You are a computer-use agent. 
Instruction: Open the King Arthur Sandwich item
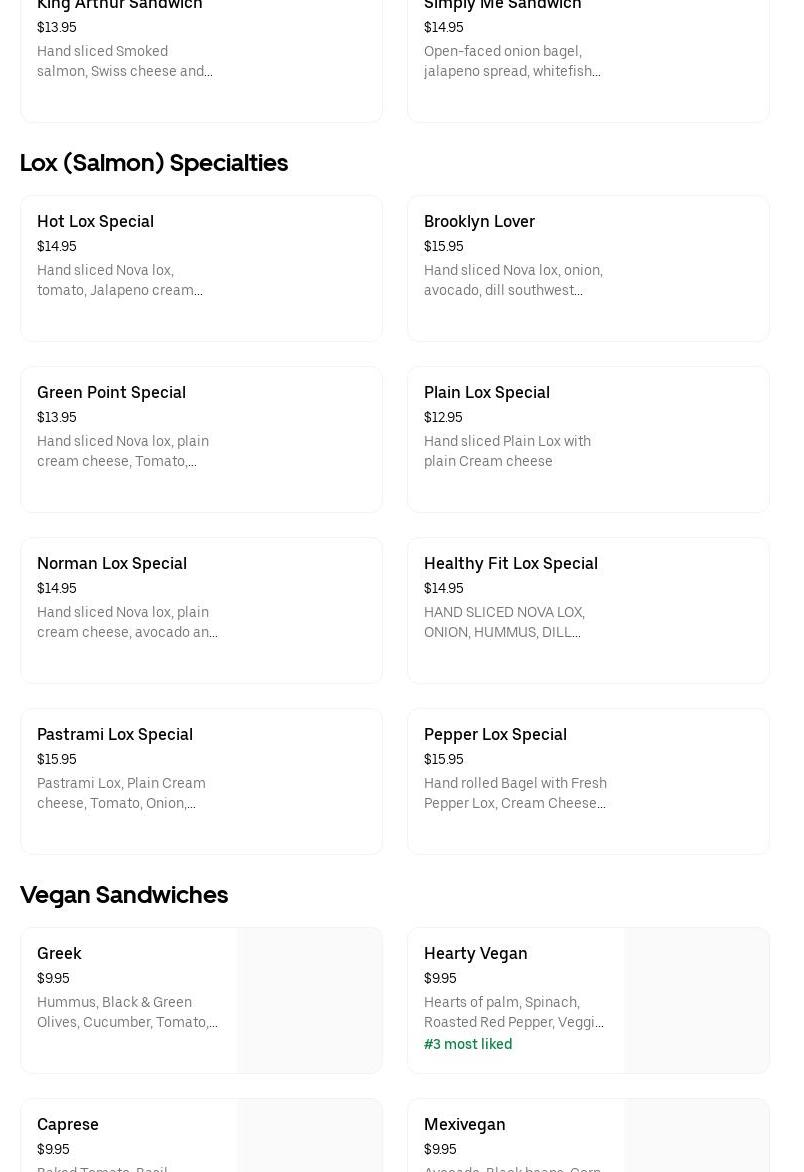[200, 50]
